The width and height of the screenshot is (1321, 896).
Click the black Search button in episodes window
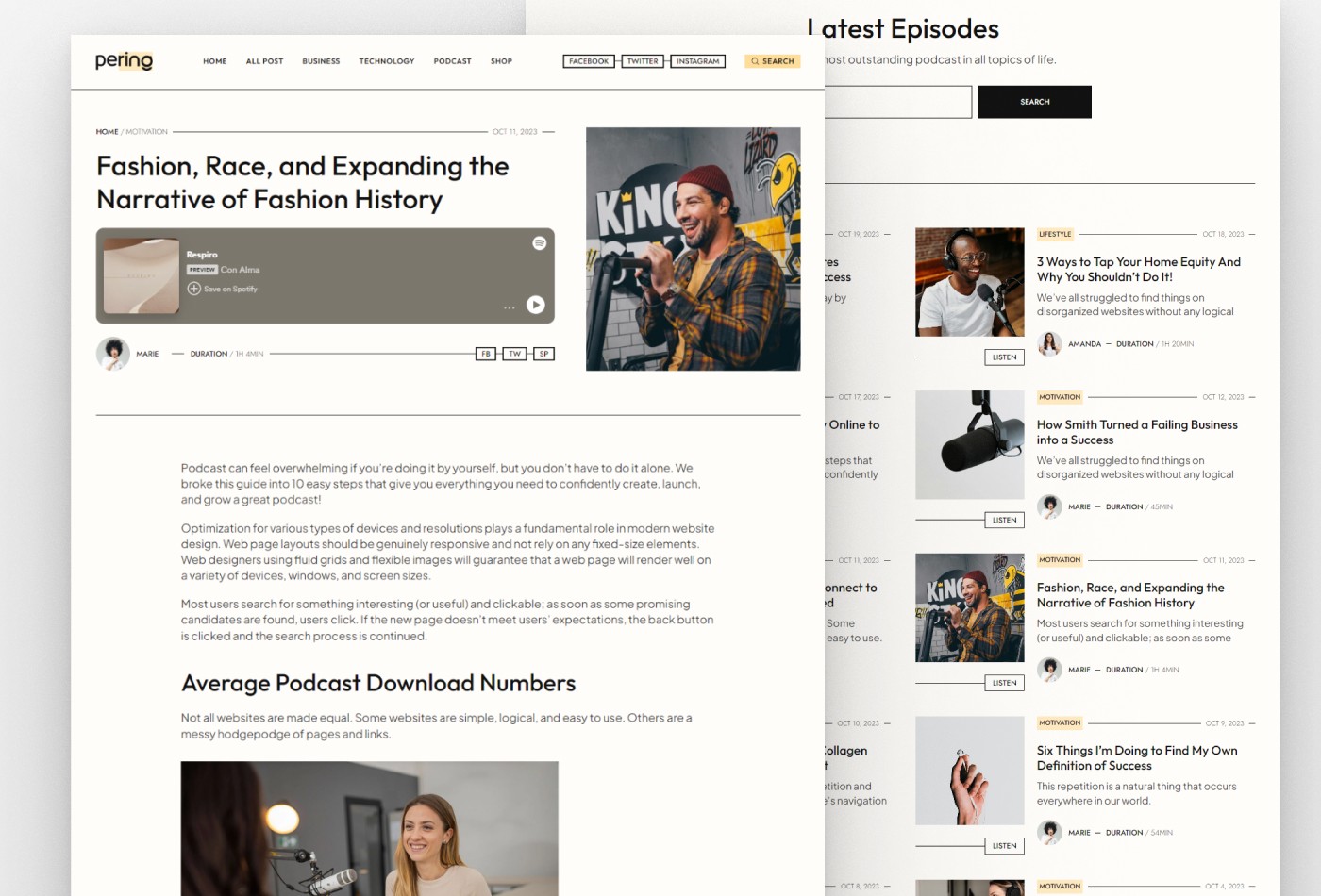coord(1035,102)
